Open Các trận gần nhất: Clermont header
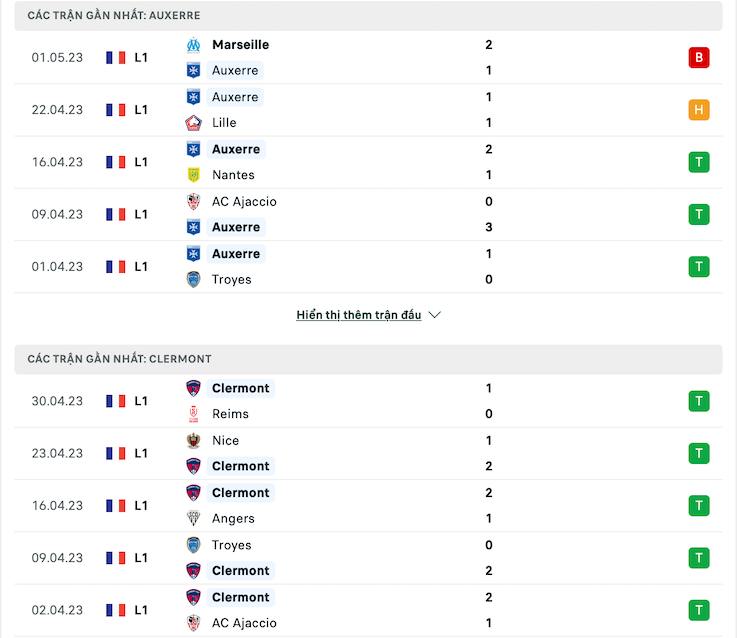Screen dimensions: 737x638 368,359
